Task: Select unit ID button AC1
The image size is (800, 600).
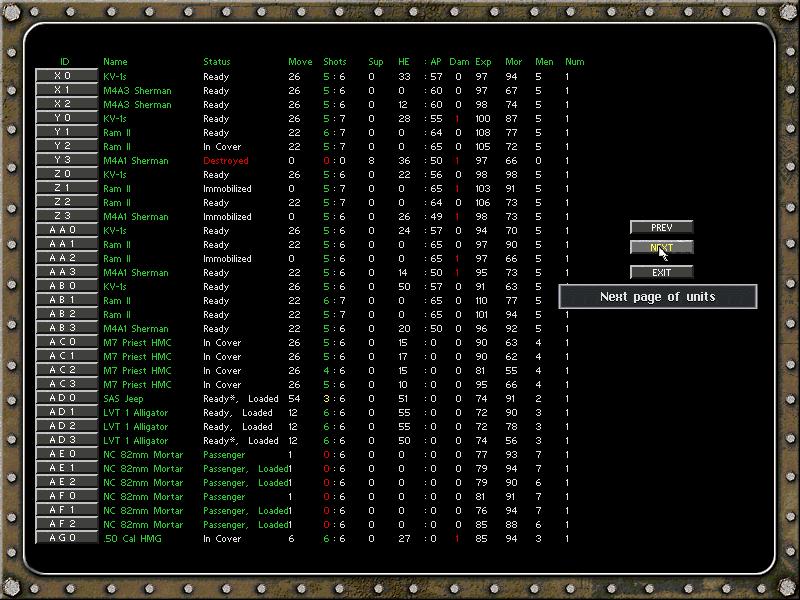Action: [x=66, y=357]
